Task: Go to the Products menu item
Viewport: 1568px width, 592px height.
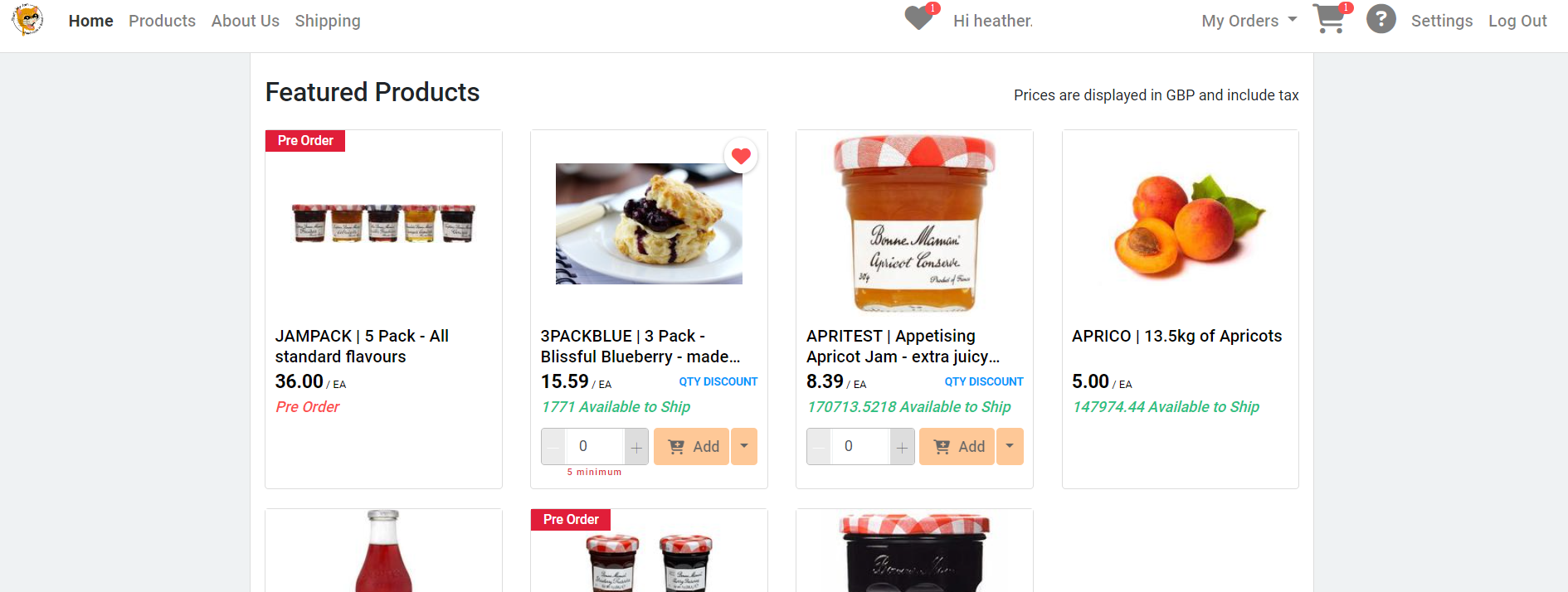Action: [162, 21]
